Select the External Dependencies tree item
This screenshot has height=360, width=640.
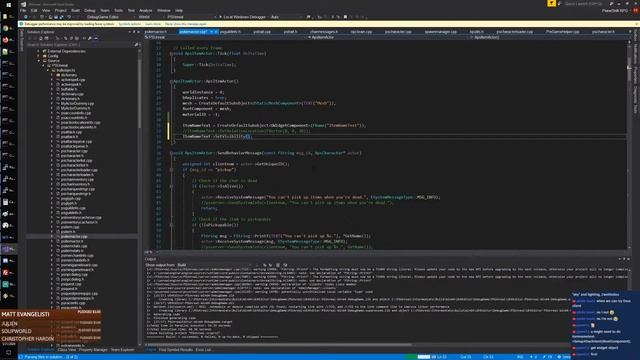pyautogui.click(x=66, y=51)
